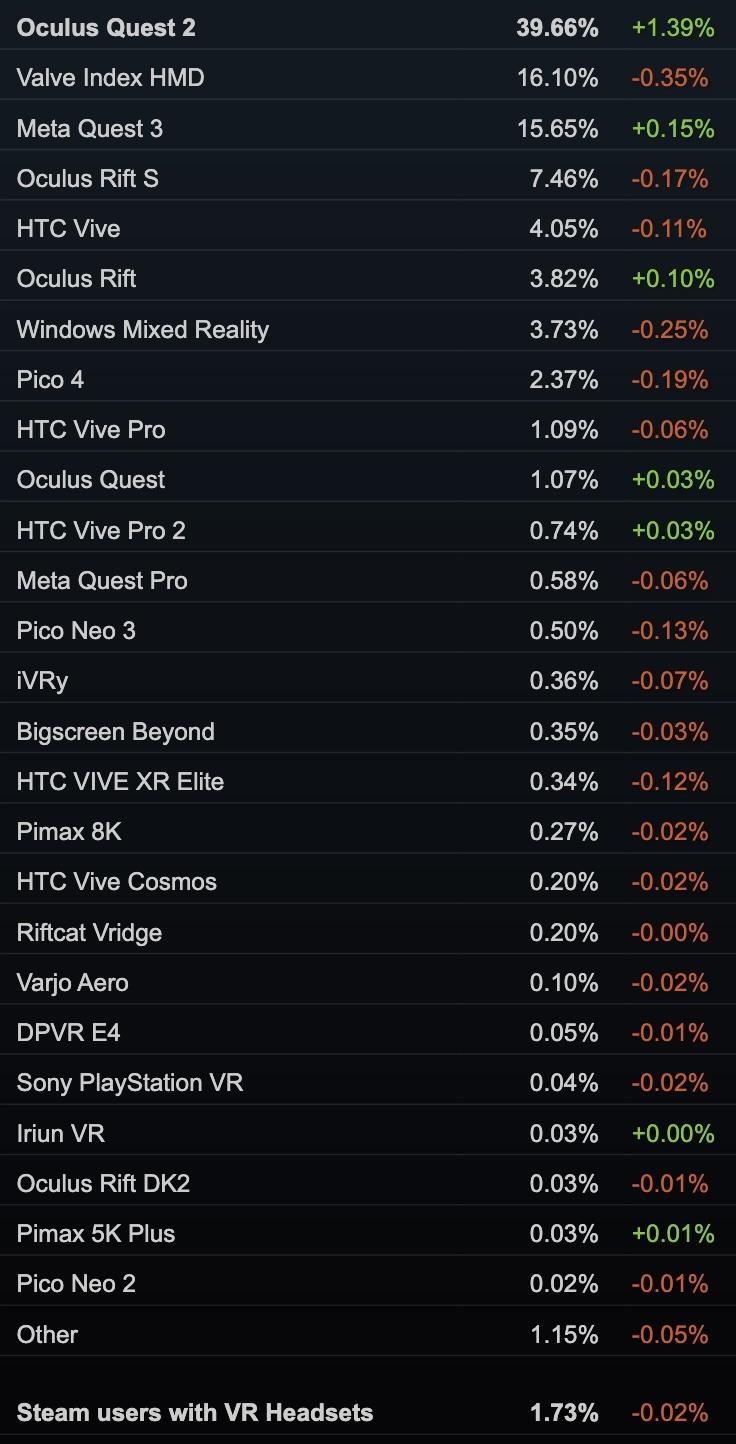Select the Meta Quest Pro entry

[x=102, y=581]
